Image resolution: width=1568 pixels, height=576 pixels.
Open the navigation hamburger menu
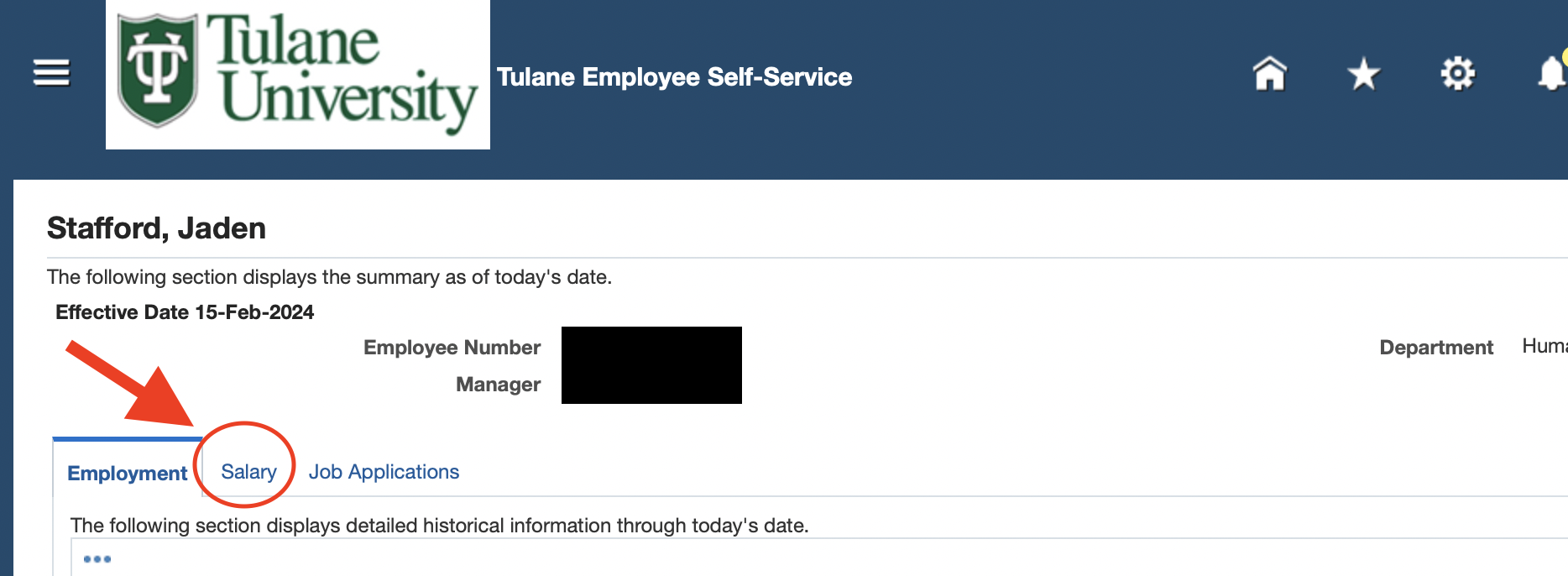50,73
